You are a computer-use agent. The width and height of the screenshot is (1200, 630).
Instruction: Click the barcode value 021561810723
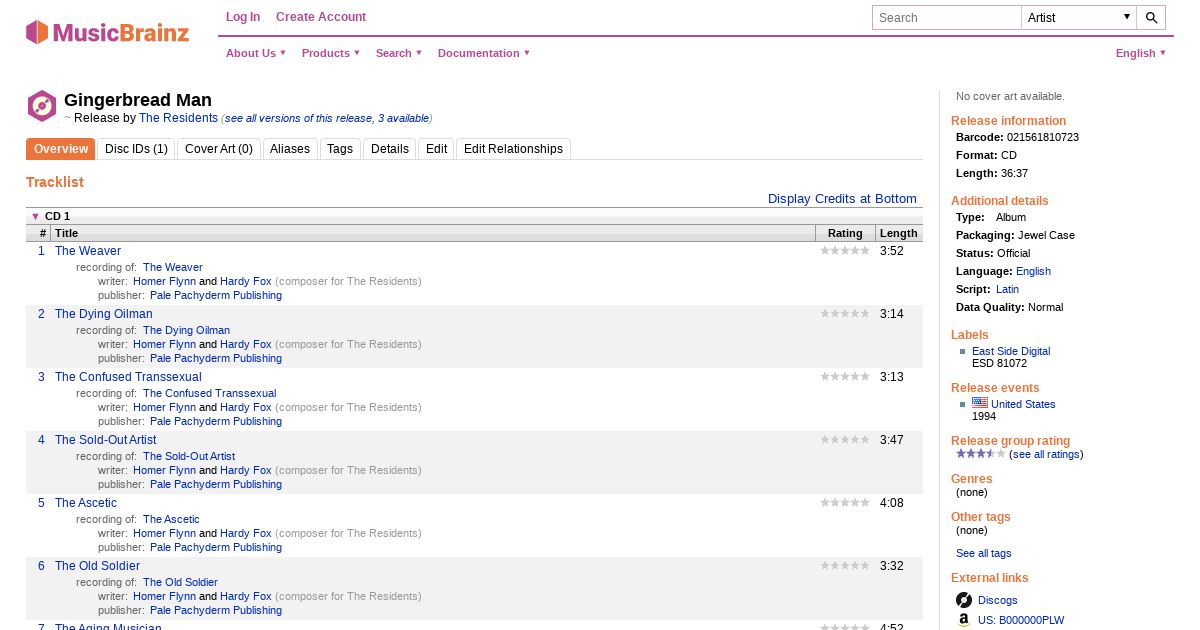tap(1043, 137)
